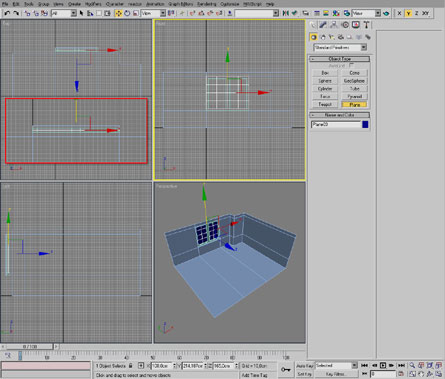Click the Mirror tool icon
445x379 pixels.
286,13
